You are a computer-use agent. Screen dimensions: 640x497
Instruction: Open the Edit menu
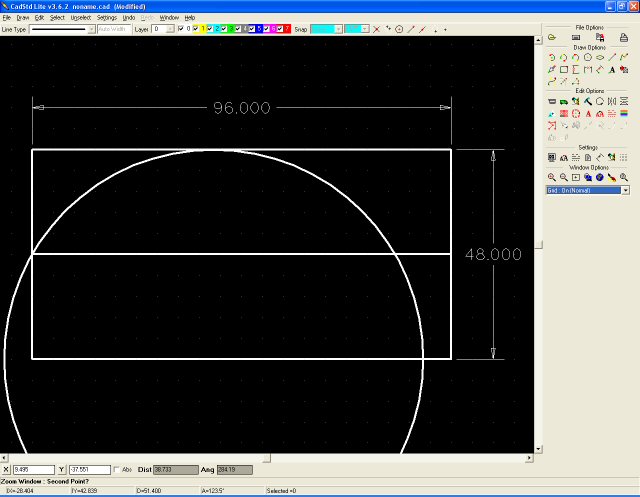pos(39,18)
